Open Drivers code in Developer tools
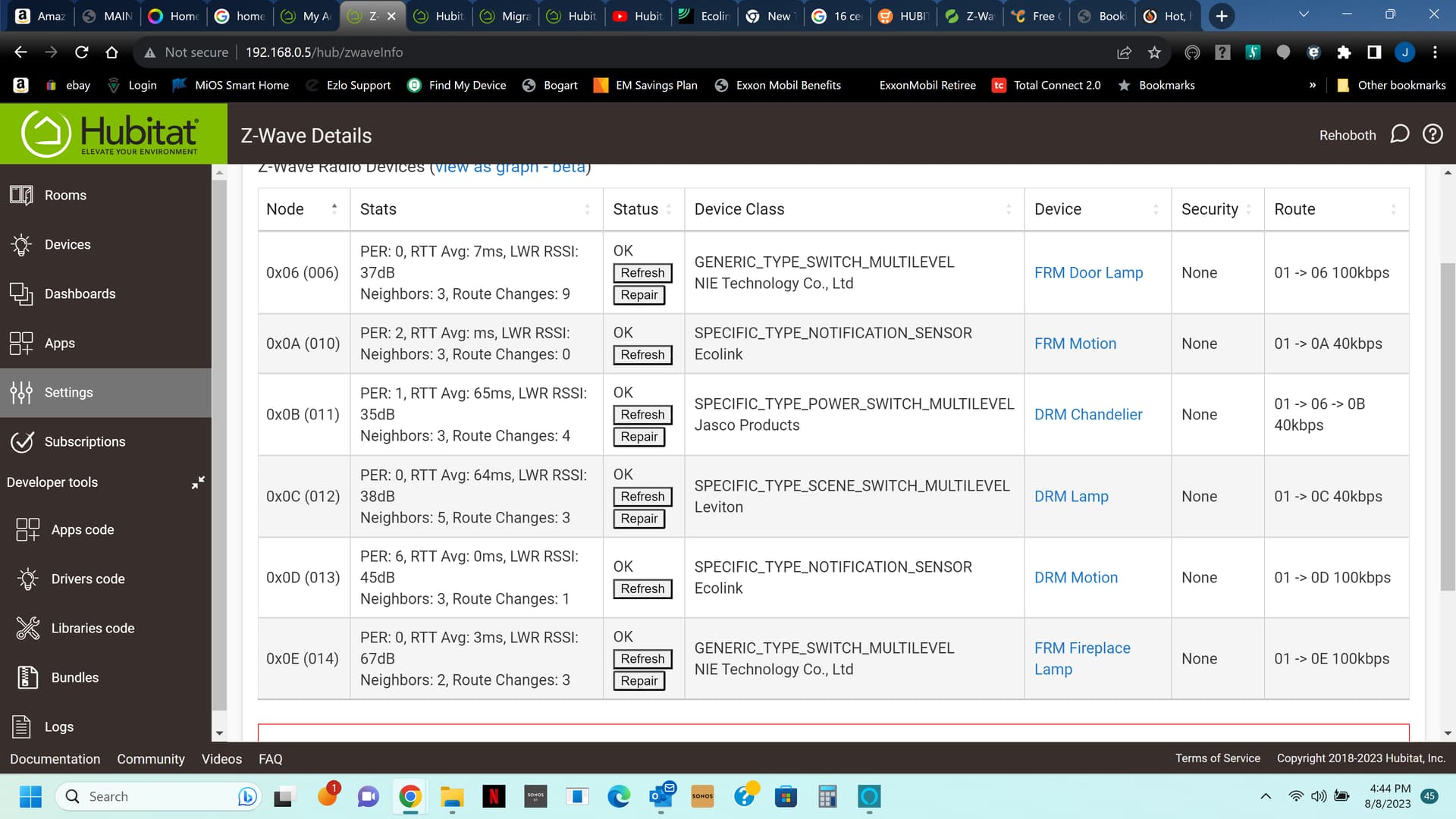1456x819 pixels. pyautogui.click(x=87, y=579)
